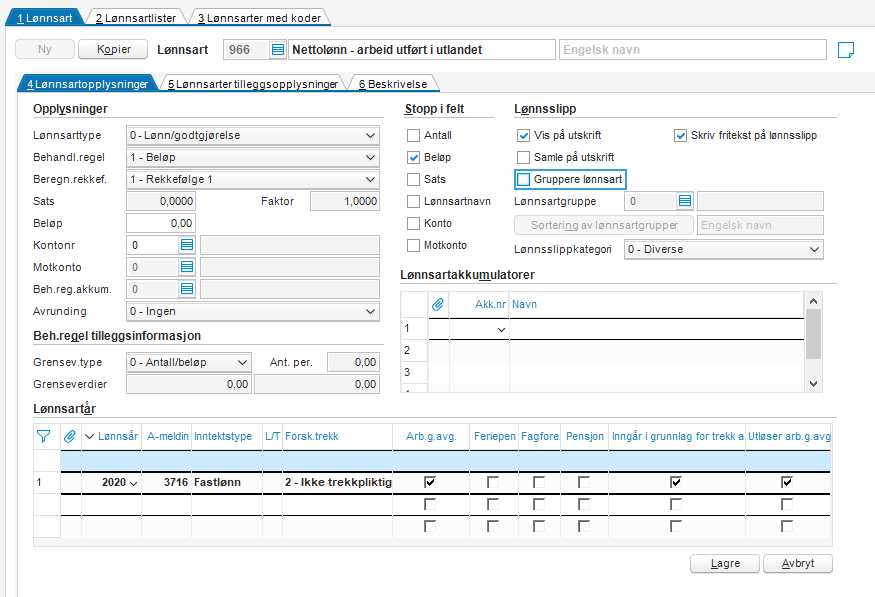
Task: Toggle Inngår i grunnlag checkbox in 2020 row
Action: click(676, 482)
